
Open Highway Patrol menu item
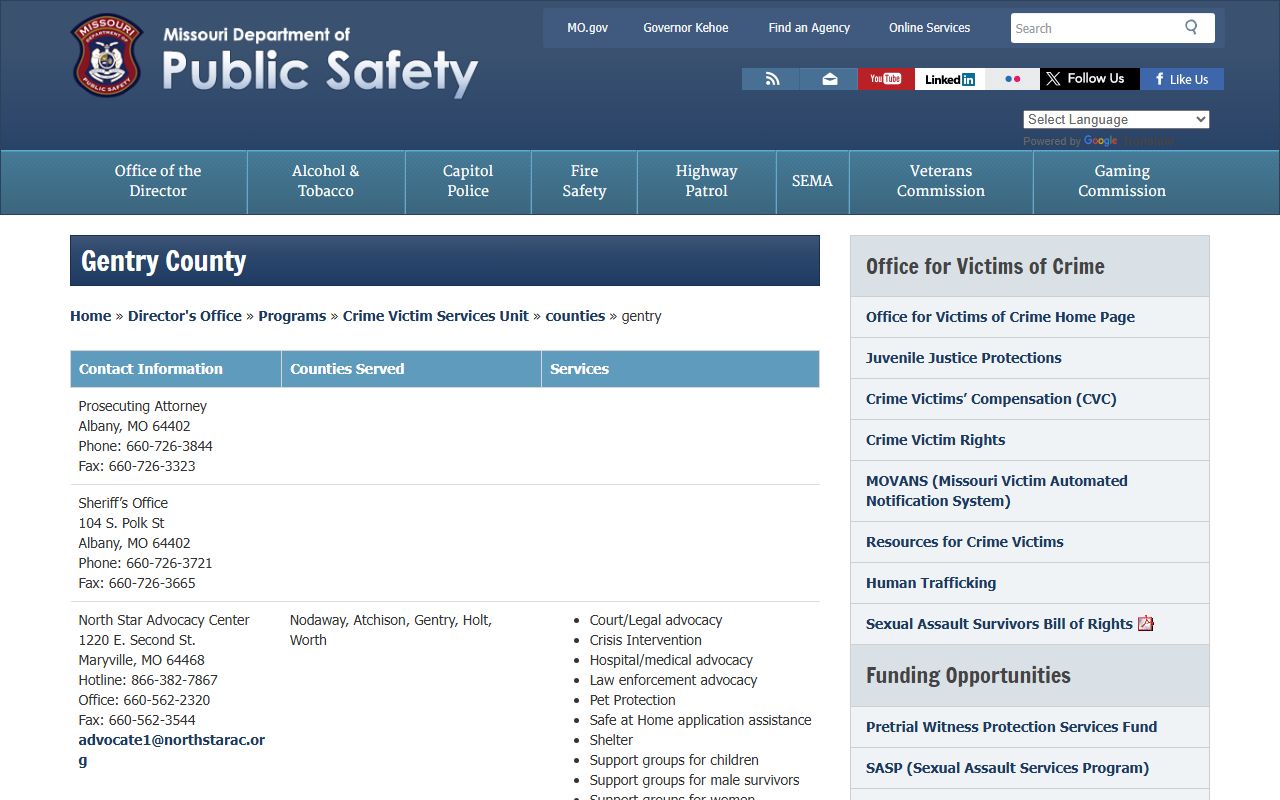pos(706,181)
